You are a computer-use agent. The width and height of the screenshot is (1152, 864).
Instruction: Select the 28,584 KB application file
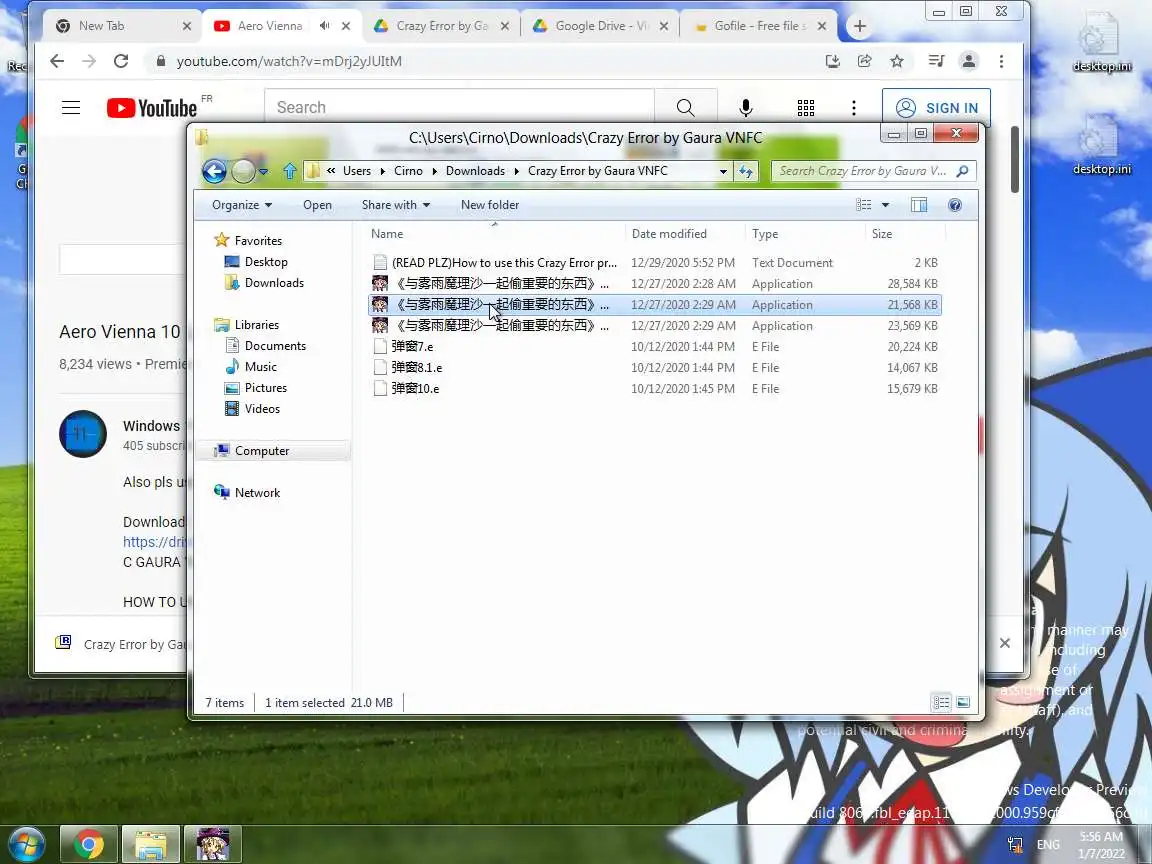click(655, 284)
